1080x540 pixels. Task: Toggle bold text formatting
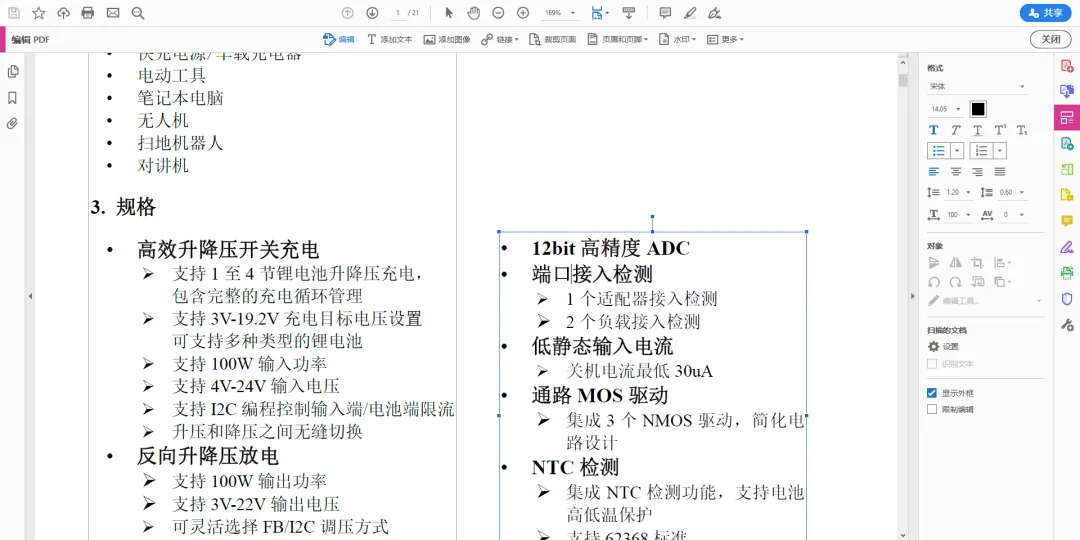pos(934,130)
